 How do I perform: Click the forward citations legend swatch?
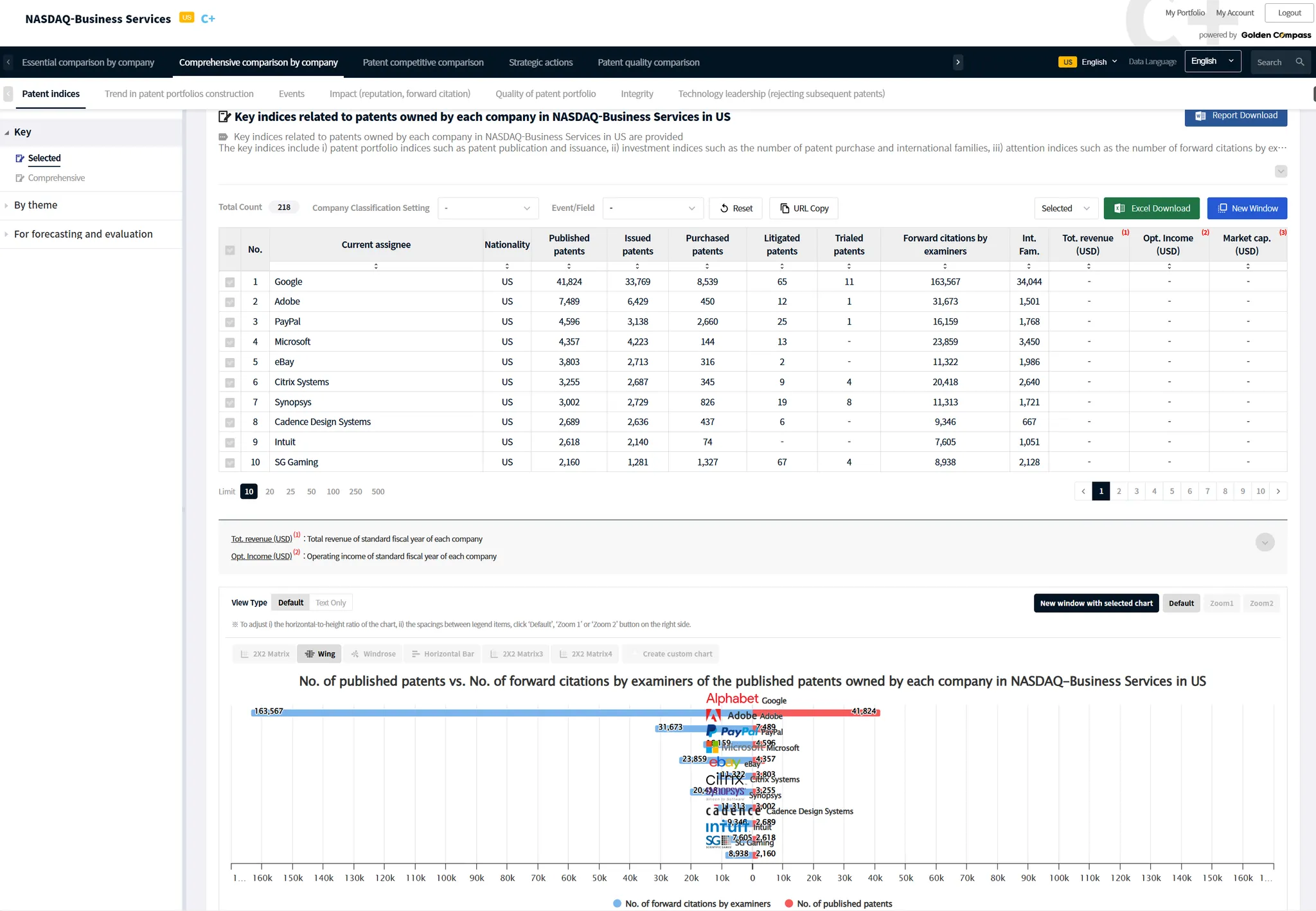click(618, 904)
